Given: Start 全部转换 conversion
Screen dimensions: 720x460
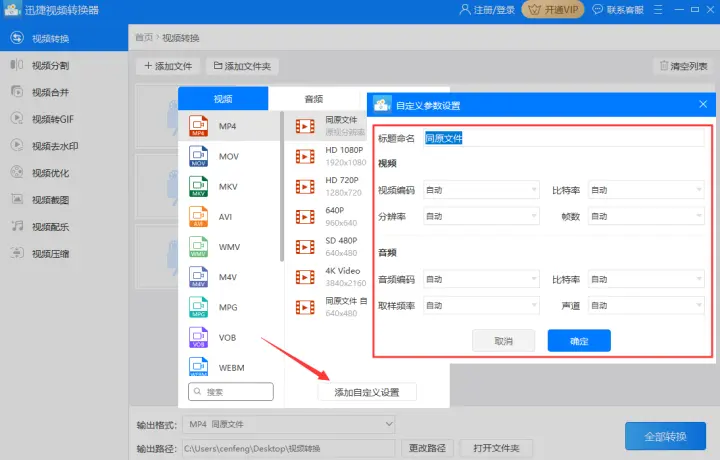Looking at the screenshot, I should (x=665, y=436).
